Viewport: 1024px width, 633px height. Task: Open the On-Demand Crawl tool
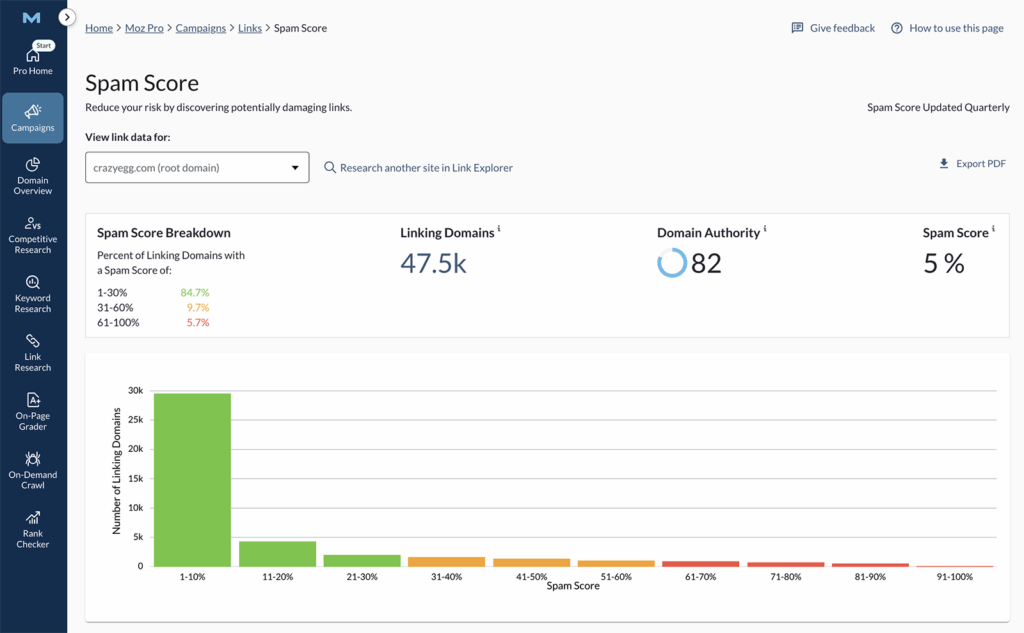[33, 470]
